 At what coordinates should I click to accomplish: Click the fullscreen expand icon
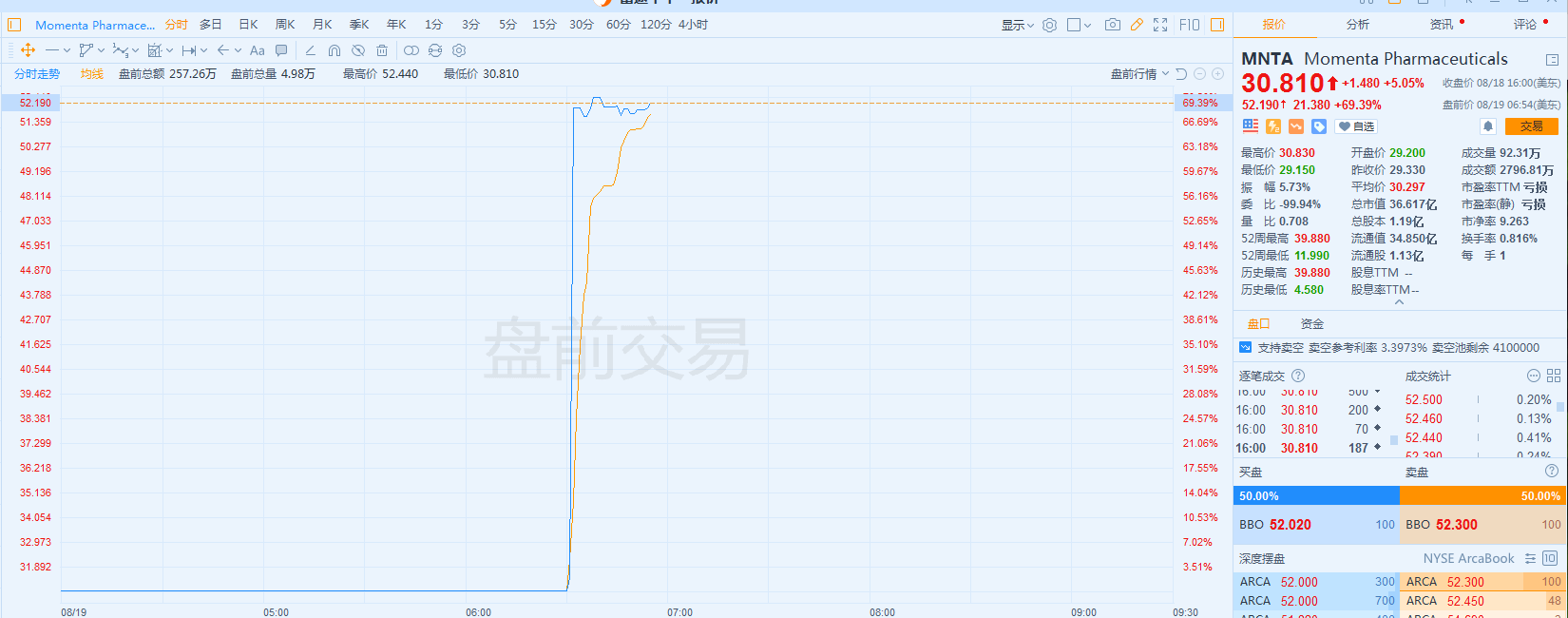point(1160,25)
